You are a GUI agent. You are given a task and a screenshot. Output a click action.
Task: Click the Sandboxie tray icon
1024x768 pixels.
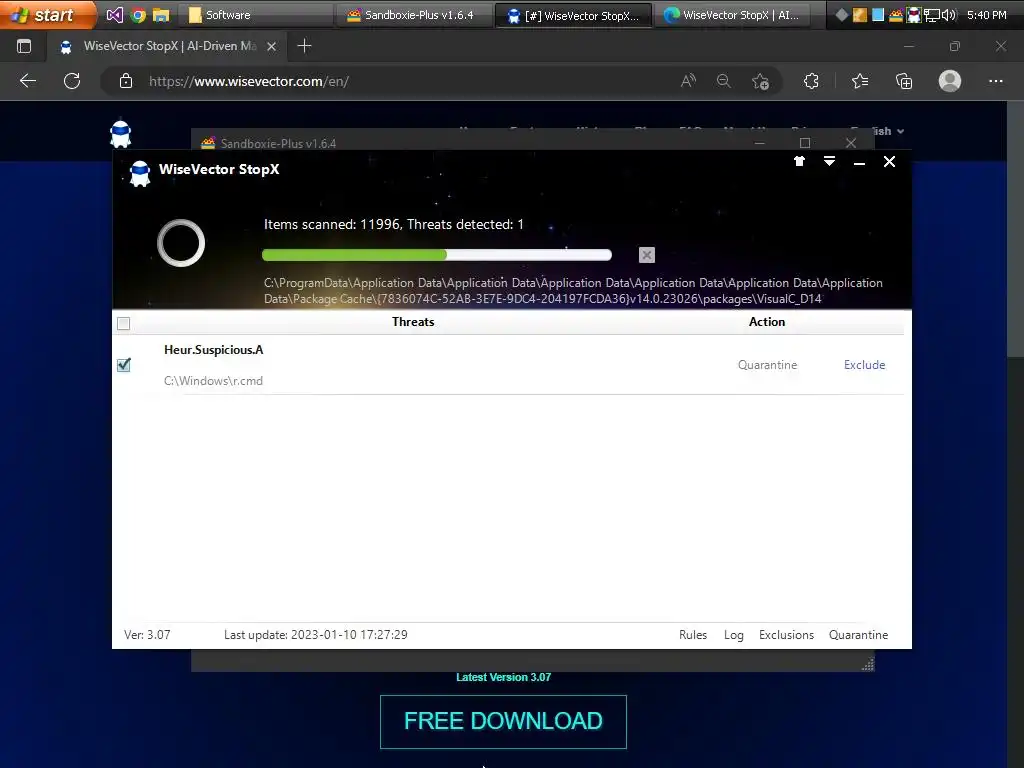[896, 14]
